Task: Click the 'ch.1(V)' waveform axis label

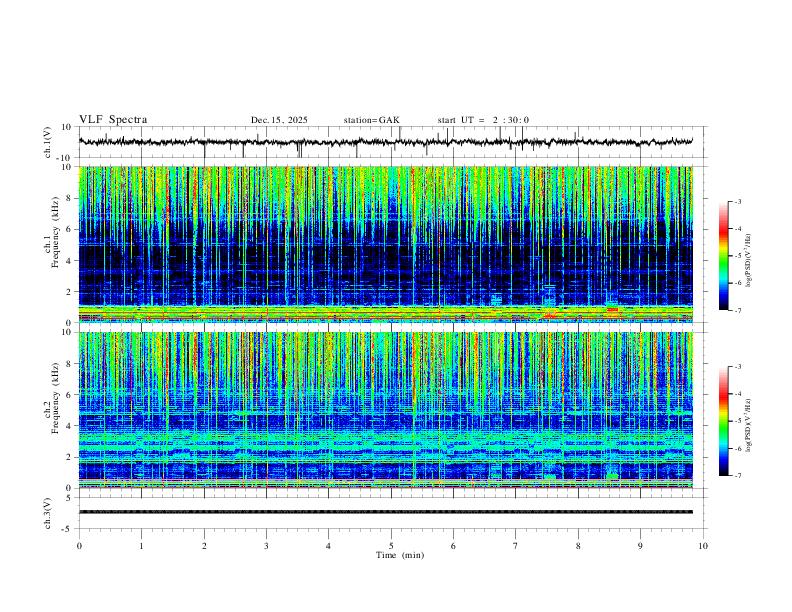Action: click(x=48, y=142)
